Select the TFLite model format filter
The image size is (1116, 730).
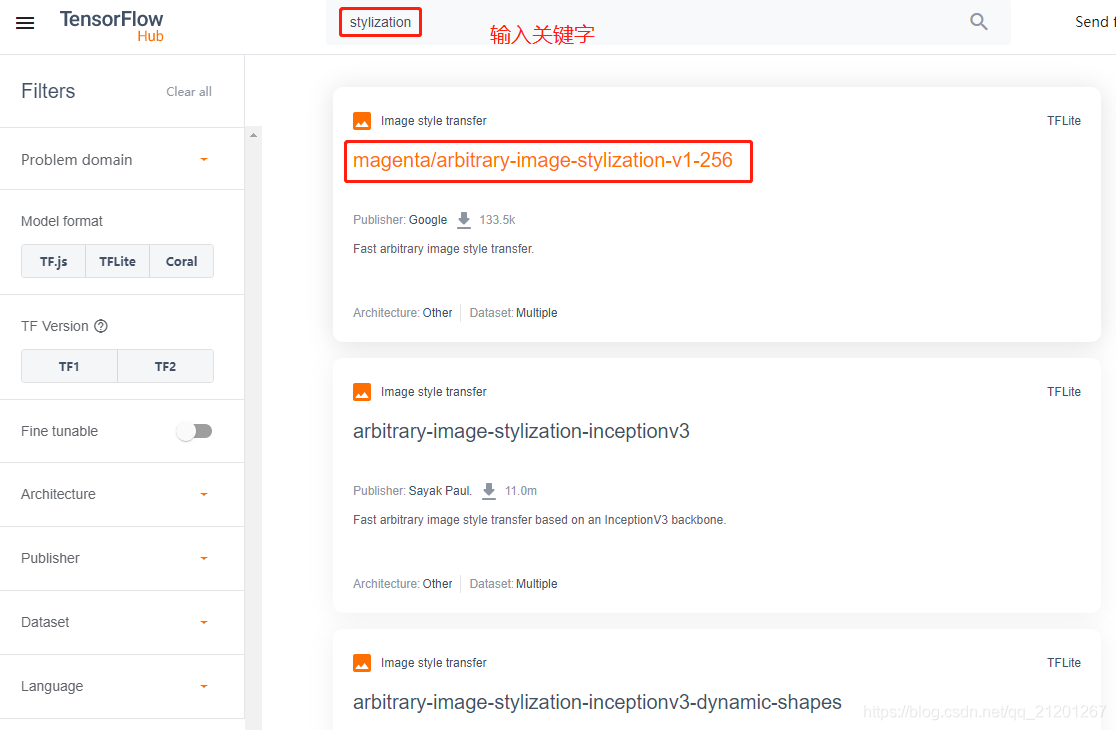[x=117, y=261]
